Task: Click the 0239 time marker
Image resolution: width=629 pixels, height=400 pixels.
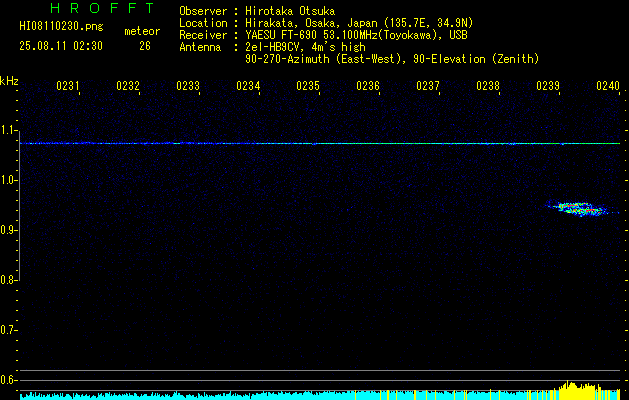Action: (548, 86)
